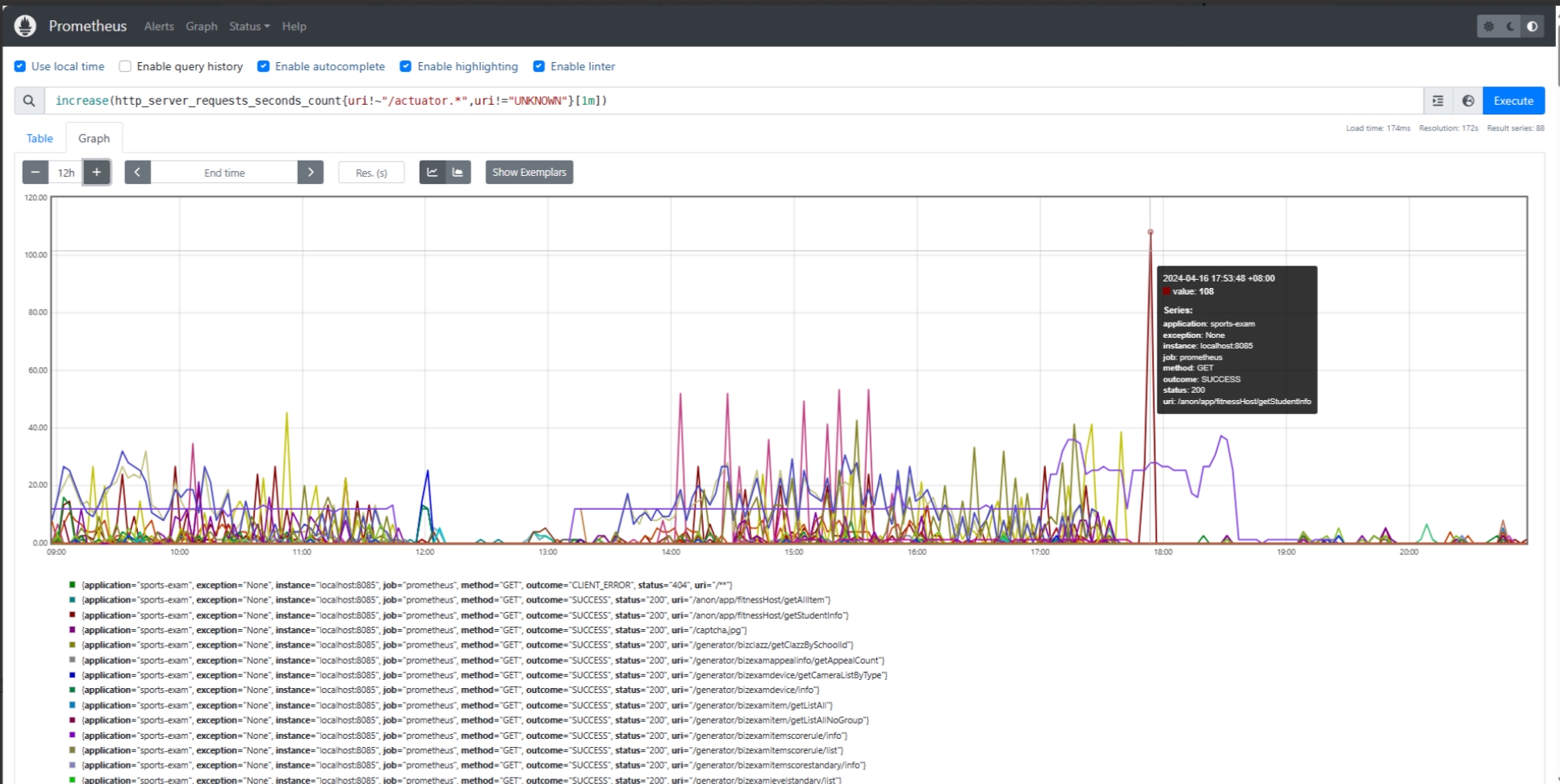Switch to the dark theme moon icon

tap(1511, 27)
